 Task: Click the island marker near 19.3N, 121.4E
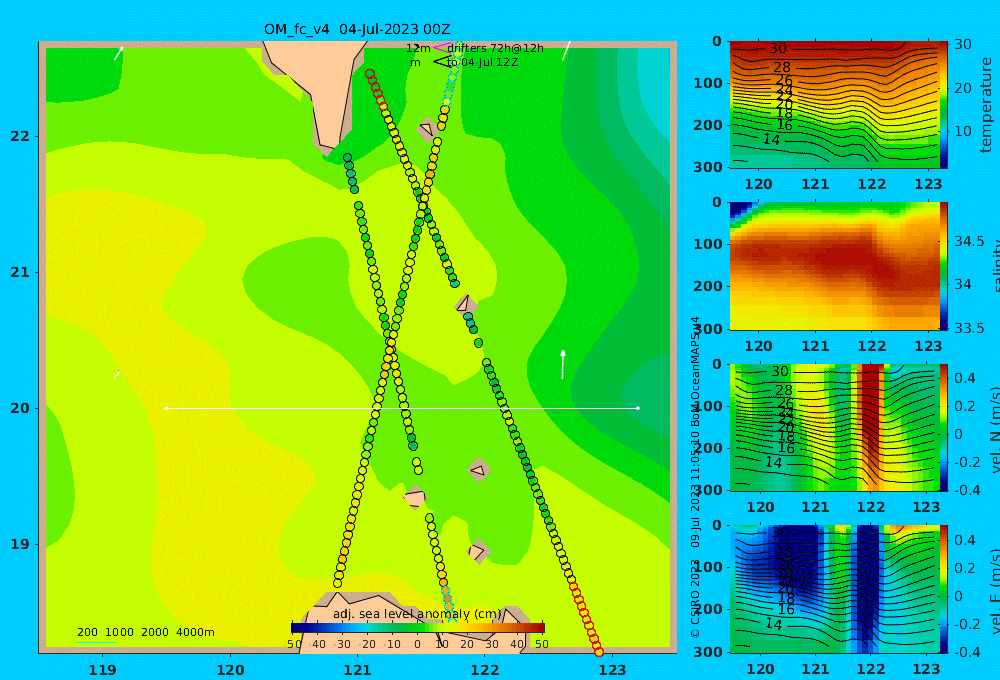[415, 497]
